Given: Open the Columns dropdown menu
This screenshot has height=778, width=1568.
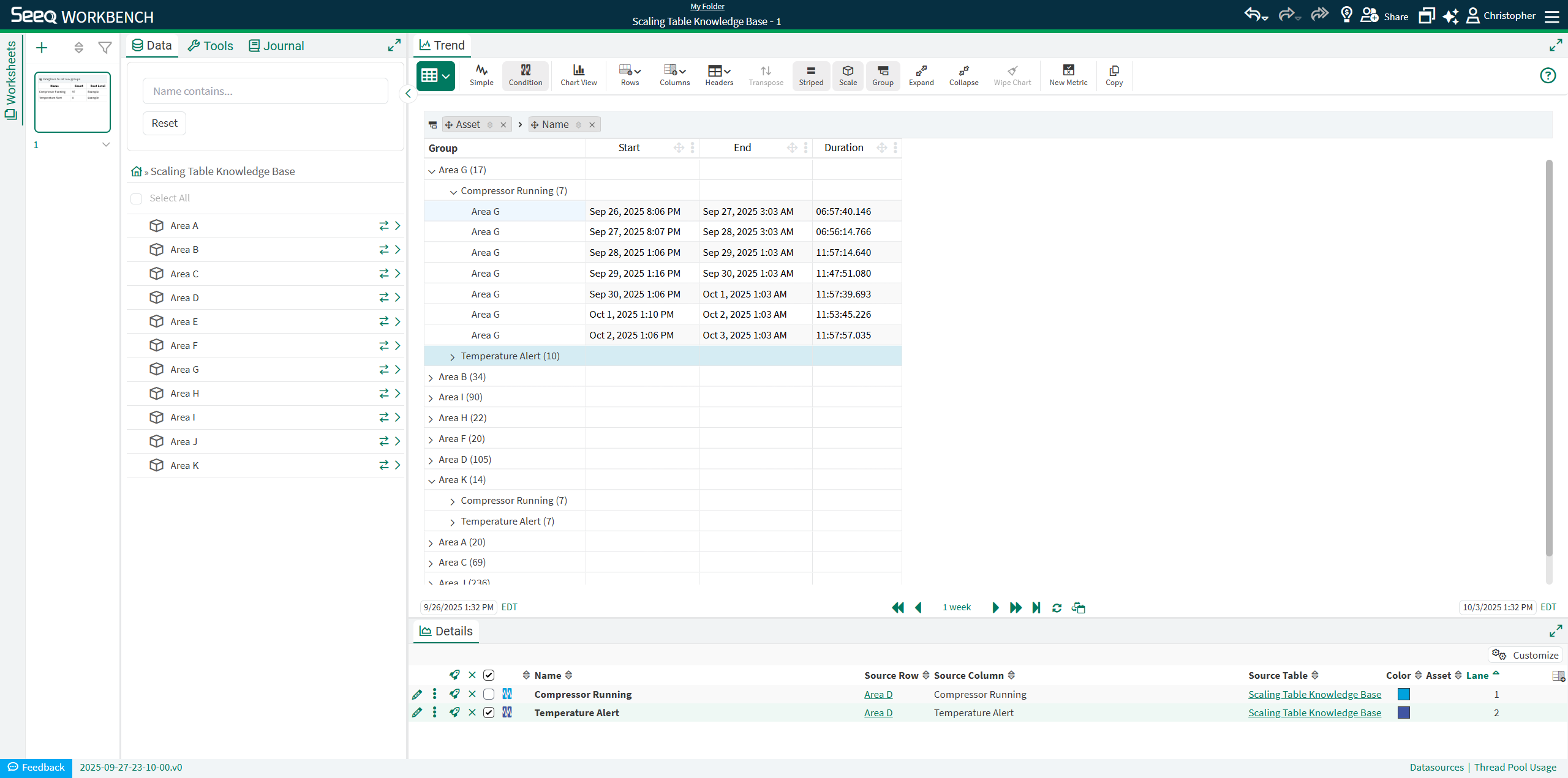Looking at the screenshot, I should click(x=674, y=75).
